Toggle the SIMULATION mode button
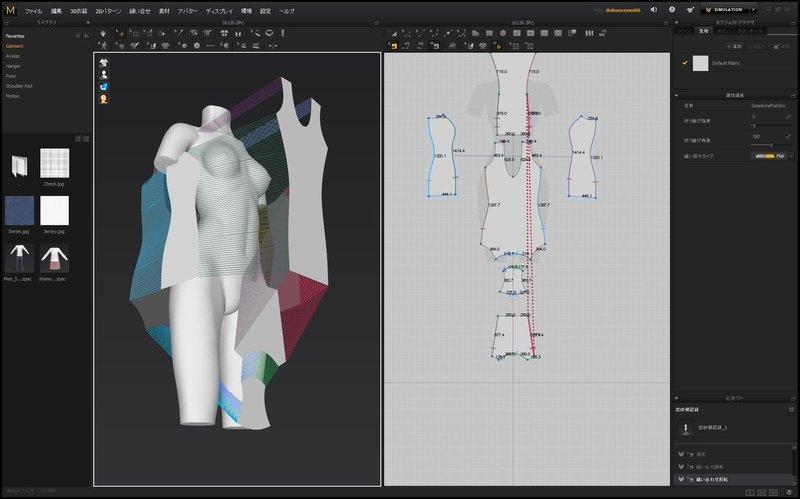The height and width of the screenshot is (499, 800). (725, 10)
